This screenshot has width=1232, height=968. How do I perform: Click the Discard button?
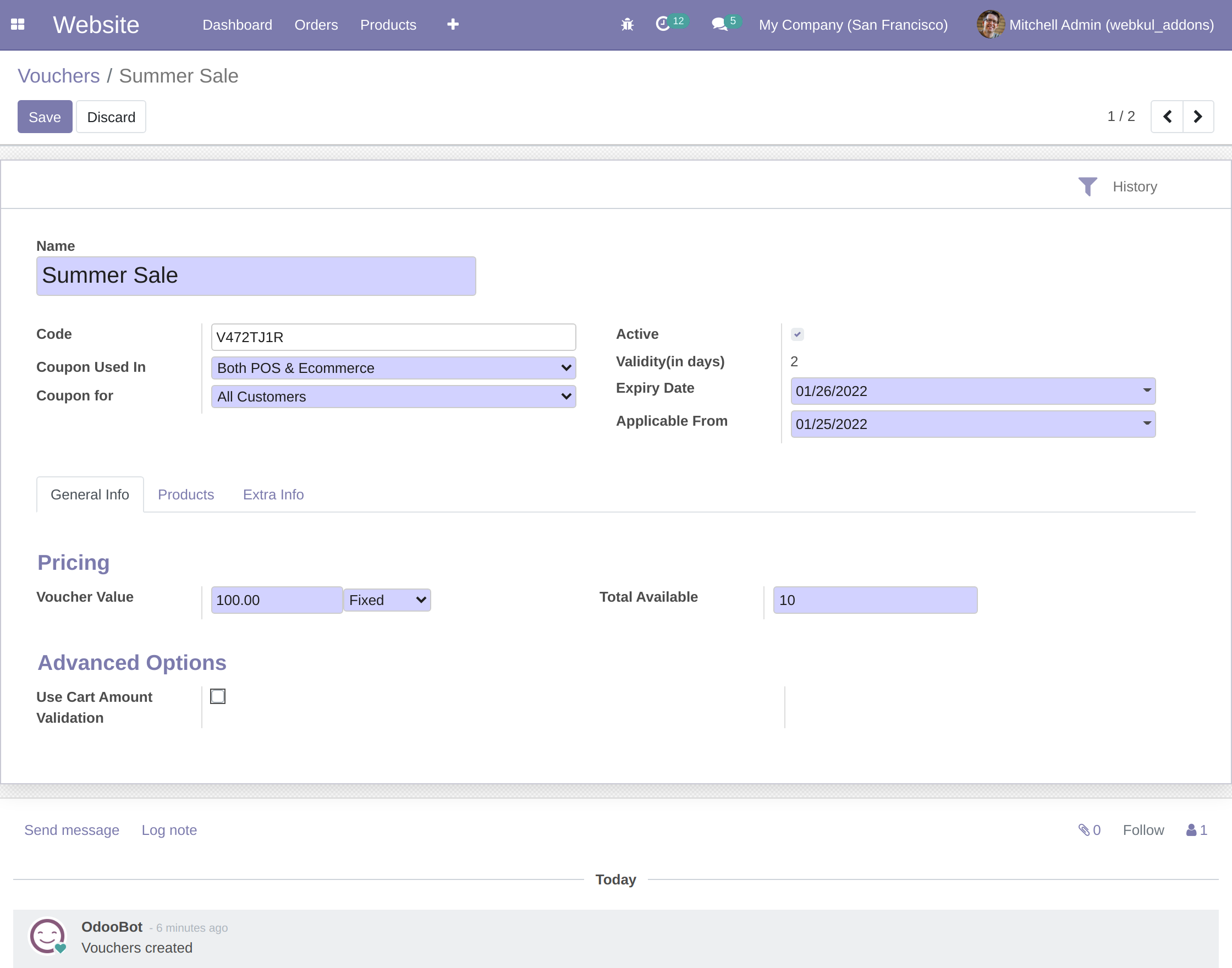pyautogui.click(x=111, y=117)
